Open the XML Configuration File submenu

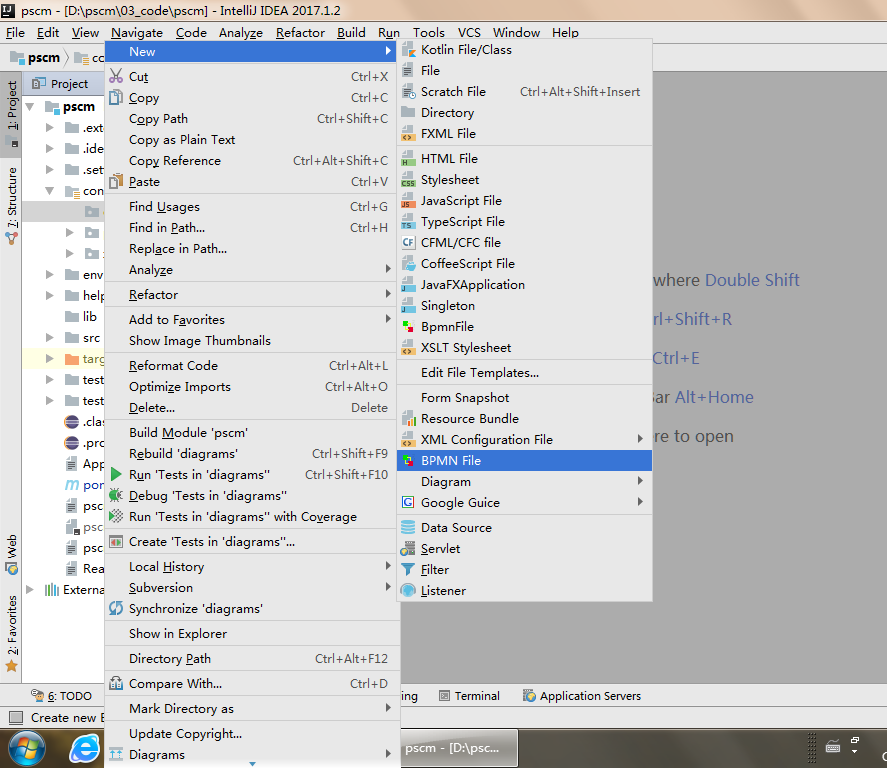pyautogui.click(x=524, y=439)
